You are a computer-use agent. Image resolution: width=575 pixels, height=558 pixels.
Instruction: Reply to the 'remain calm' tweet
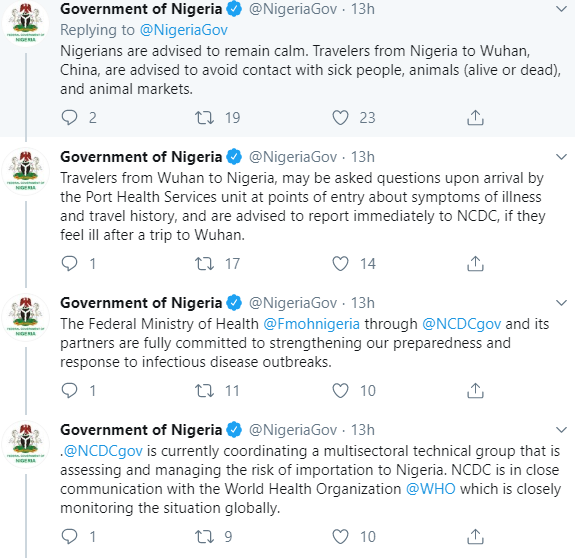tap(69, 118)
